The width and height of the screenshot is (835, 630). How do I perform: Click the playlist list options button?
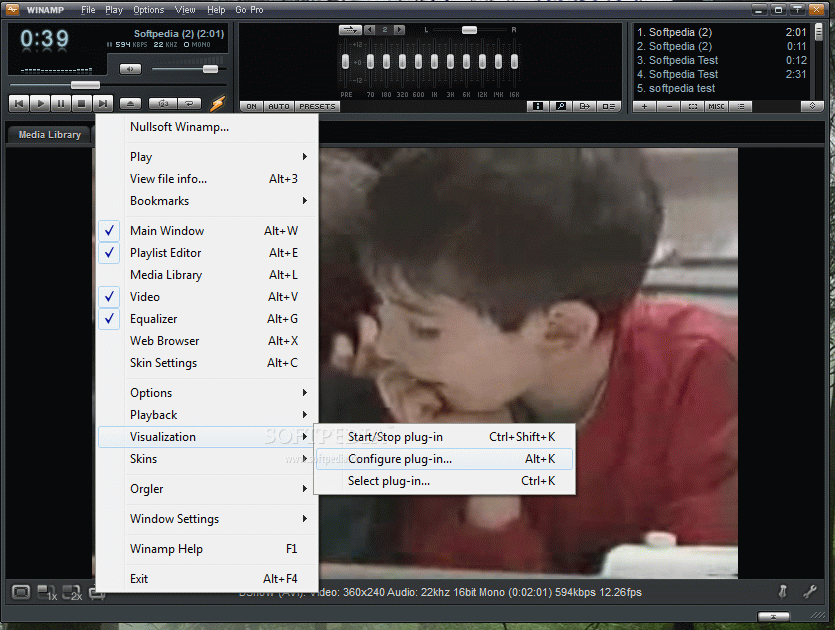[741, 107]
